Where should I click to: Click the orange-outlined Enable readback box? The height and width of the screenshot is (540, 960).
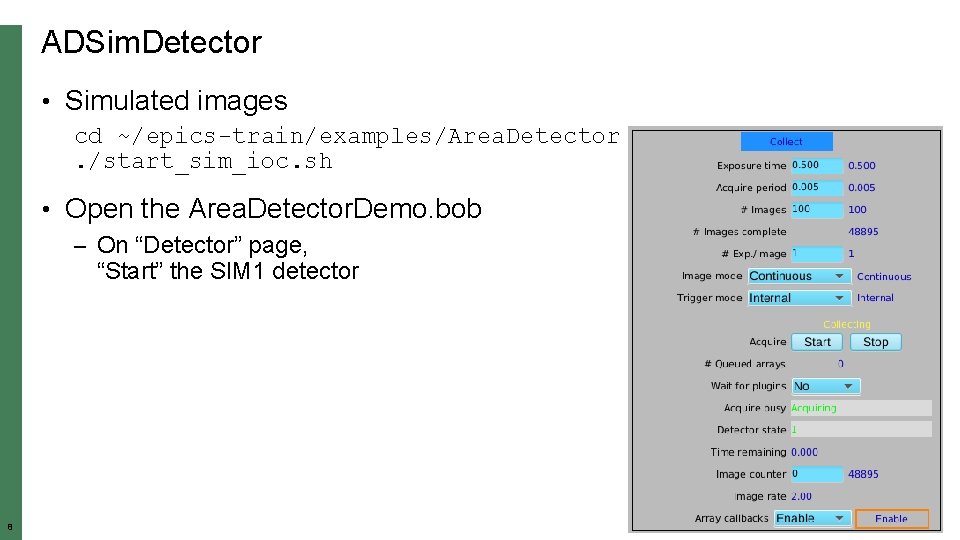(891, 518)
